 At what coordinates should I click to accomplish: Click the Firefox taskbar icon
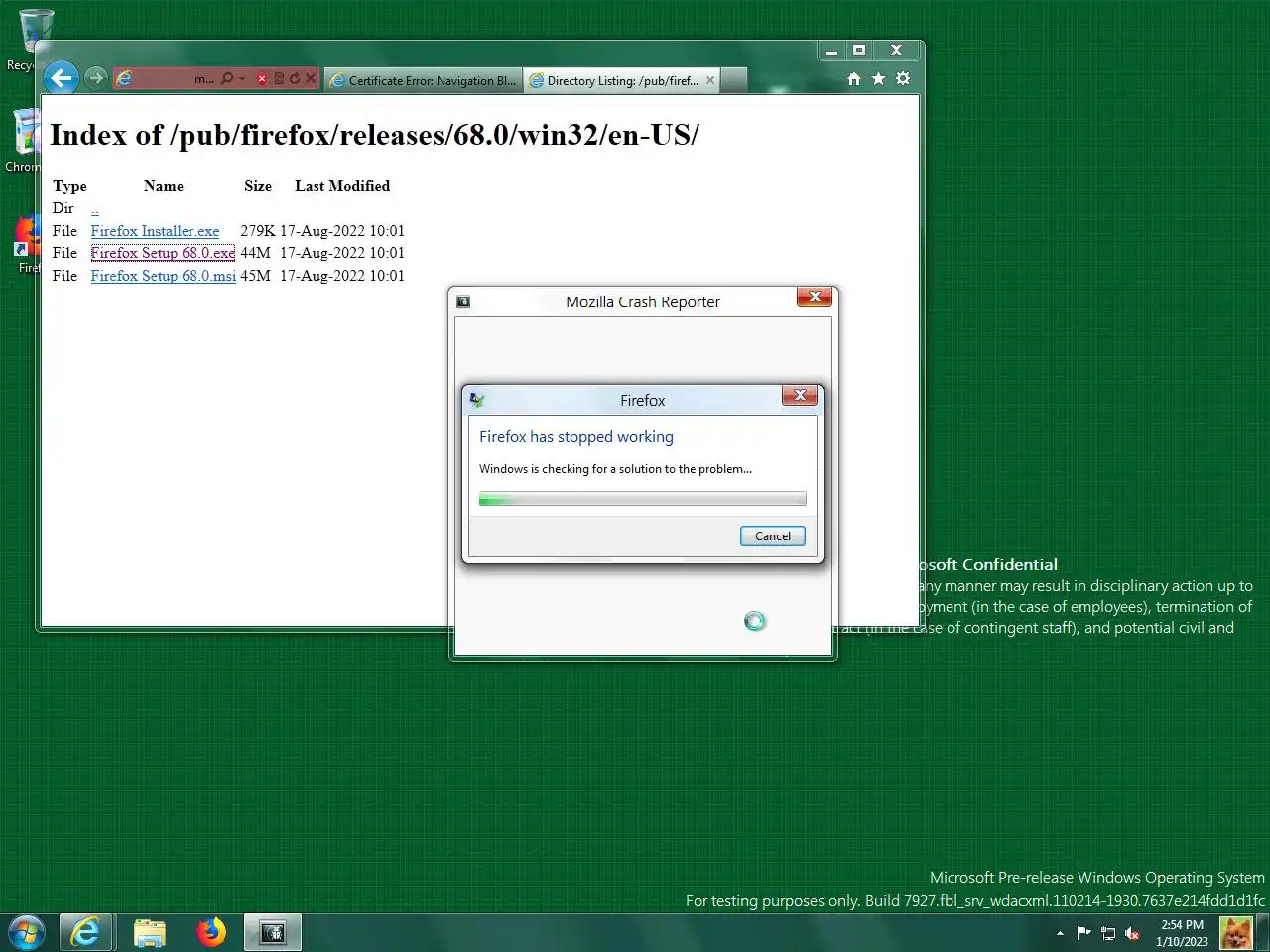tap(210, 933)
